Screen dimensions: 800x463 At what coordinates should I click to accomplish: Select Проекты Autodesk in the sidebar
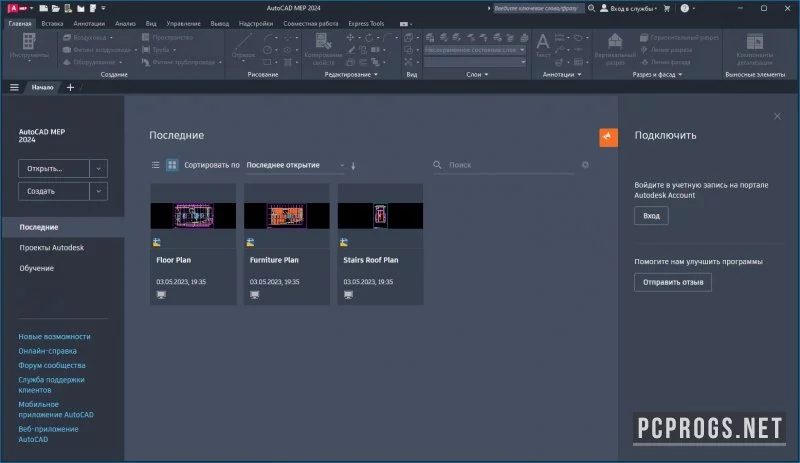(x=52, y=248)
